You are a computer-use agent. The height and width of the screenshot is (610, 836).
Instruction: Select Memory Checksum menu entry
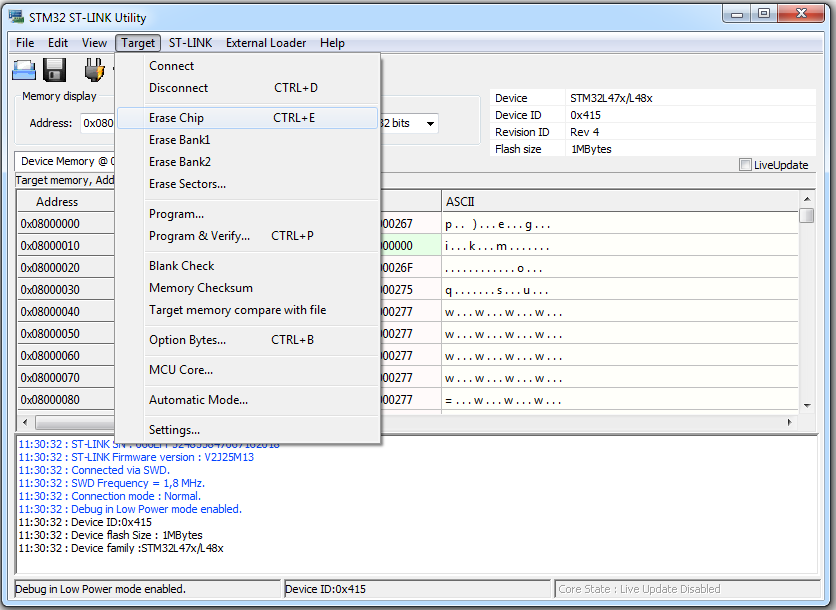247,288
